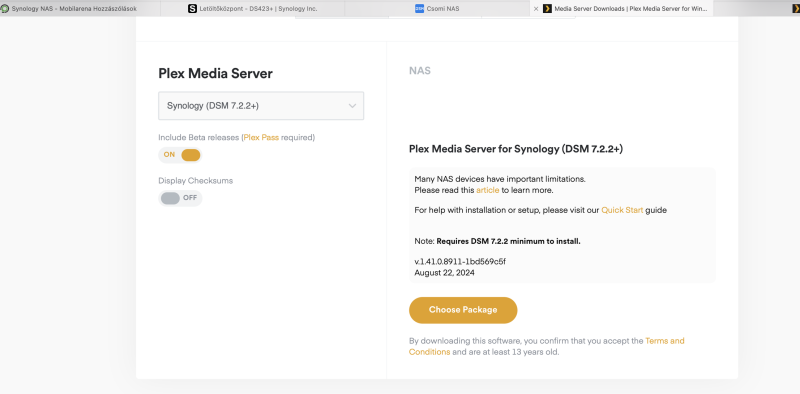Close the Media Server Downloads tab
800x394 pixels.
pyautogui.click(x=536, y=9)
